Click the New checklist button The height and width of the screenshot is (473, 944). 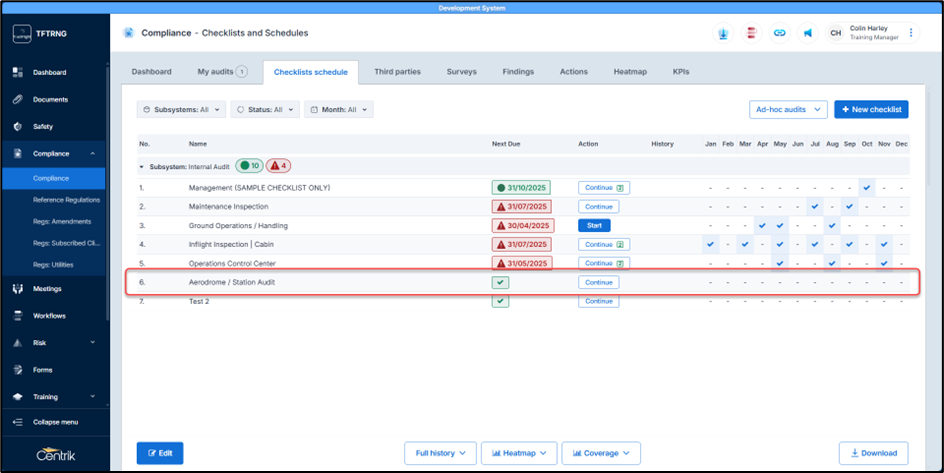tap(871, 109)
